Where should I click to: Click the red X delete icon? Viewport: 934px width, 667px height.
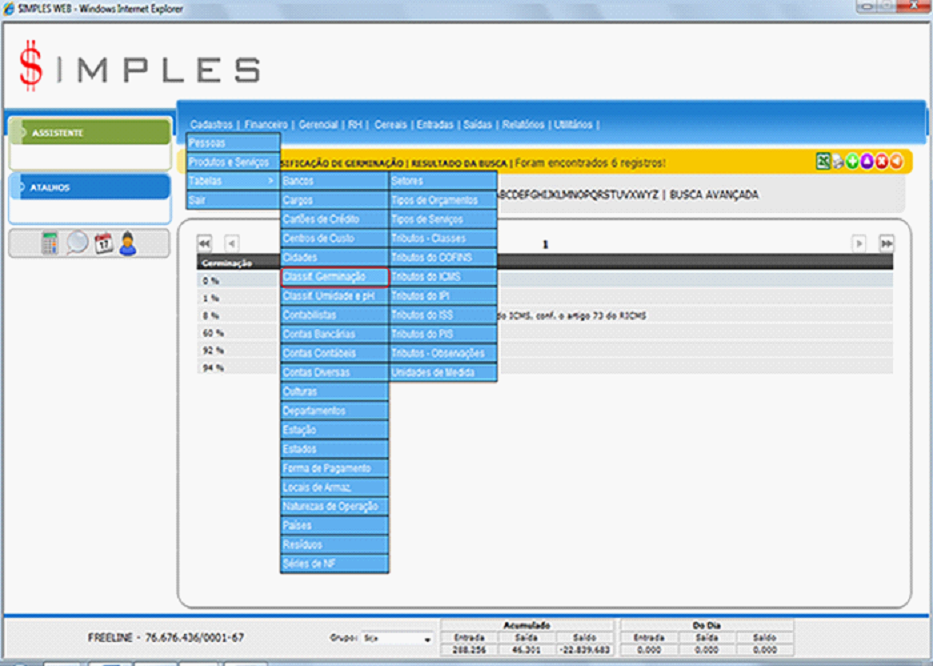click(x=882, y=162)
